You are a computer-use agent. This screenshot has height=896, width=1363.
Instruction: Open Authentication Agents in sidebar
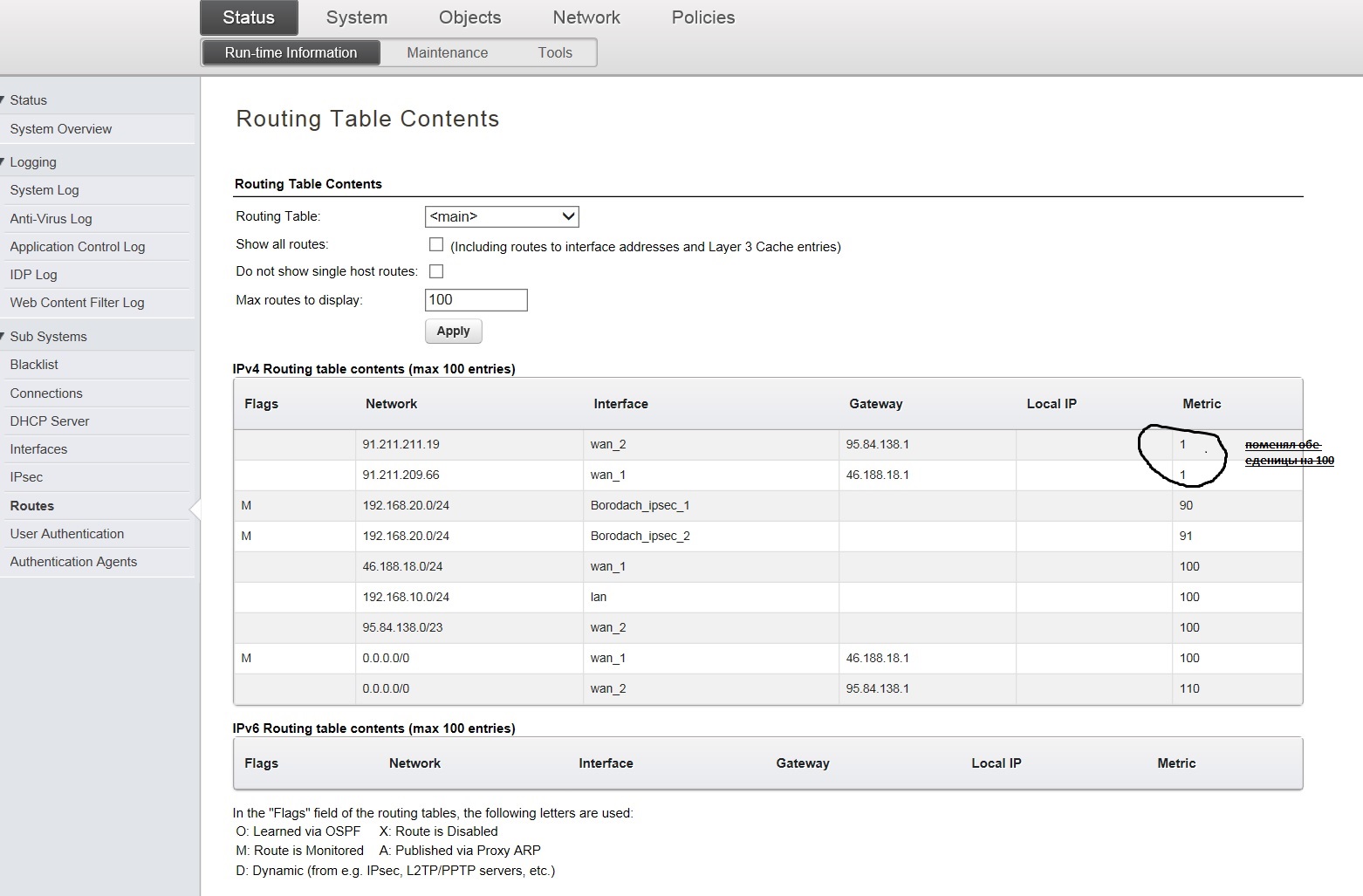point(73,562)
